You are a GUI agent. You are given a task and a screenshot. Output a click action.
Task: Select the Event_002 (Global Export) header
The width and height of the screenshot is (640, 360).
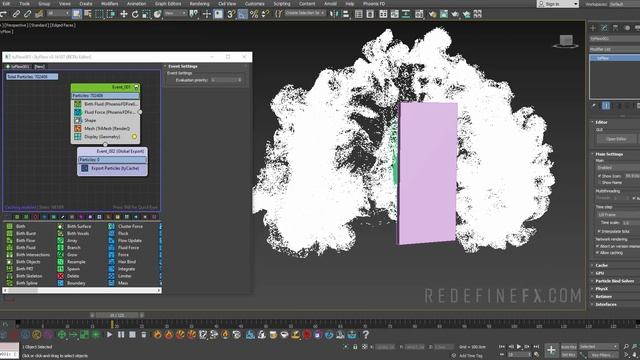pos(112,151)
